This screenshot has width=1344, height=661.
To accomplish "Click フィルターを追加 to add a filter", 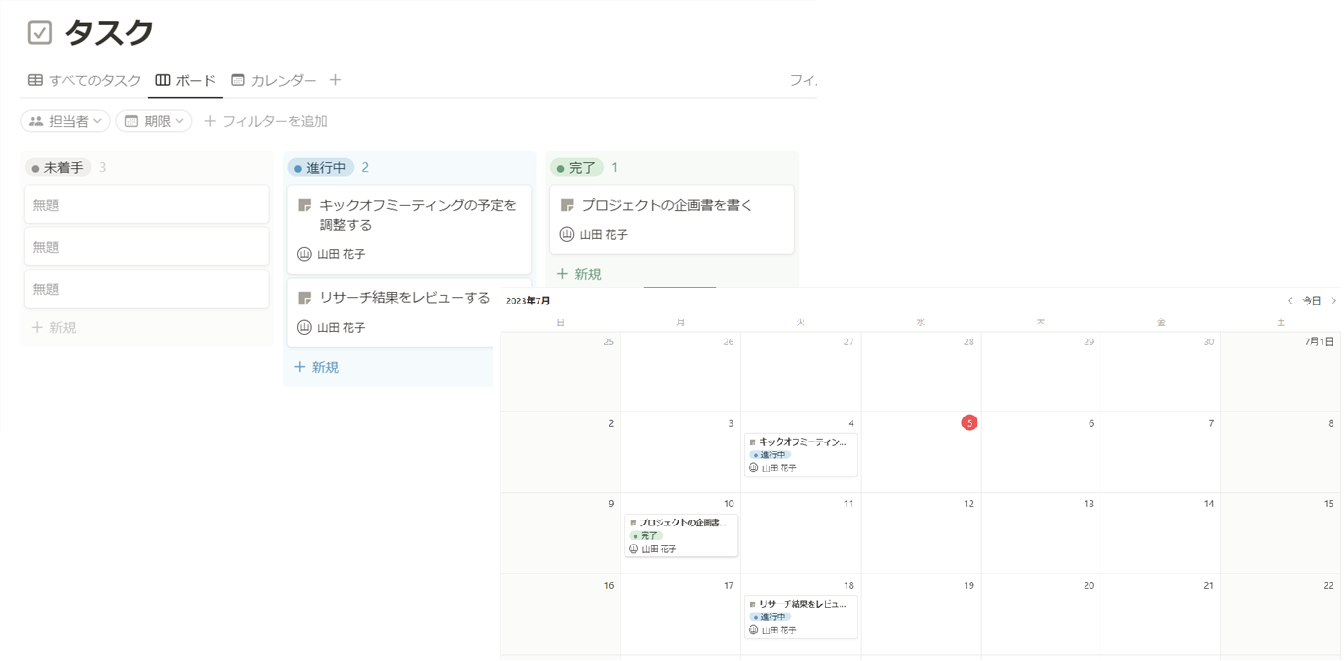I will pos(266,121).
